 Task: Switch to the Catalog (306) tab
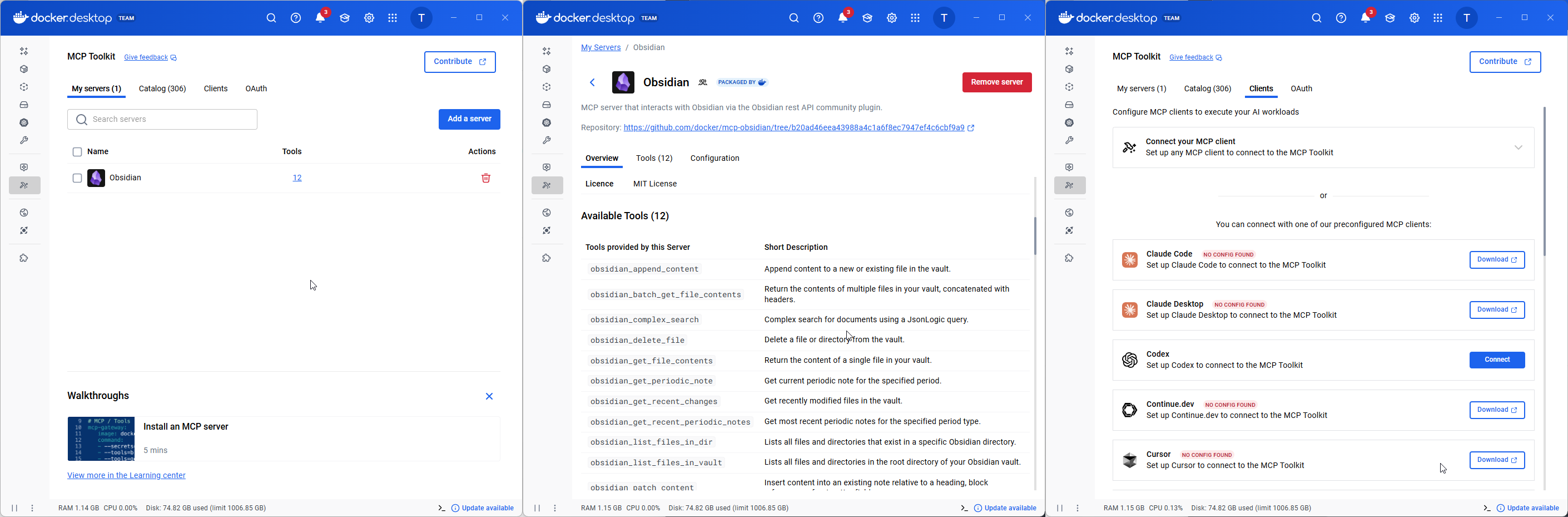click(x=162, y=89)
